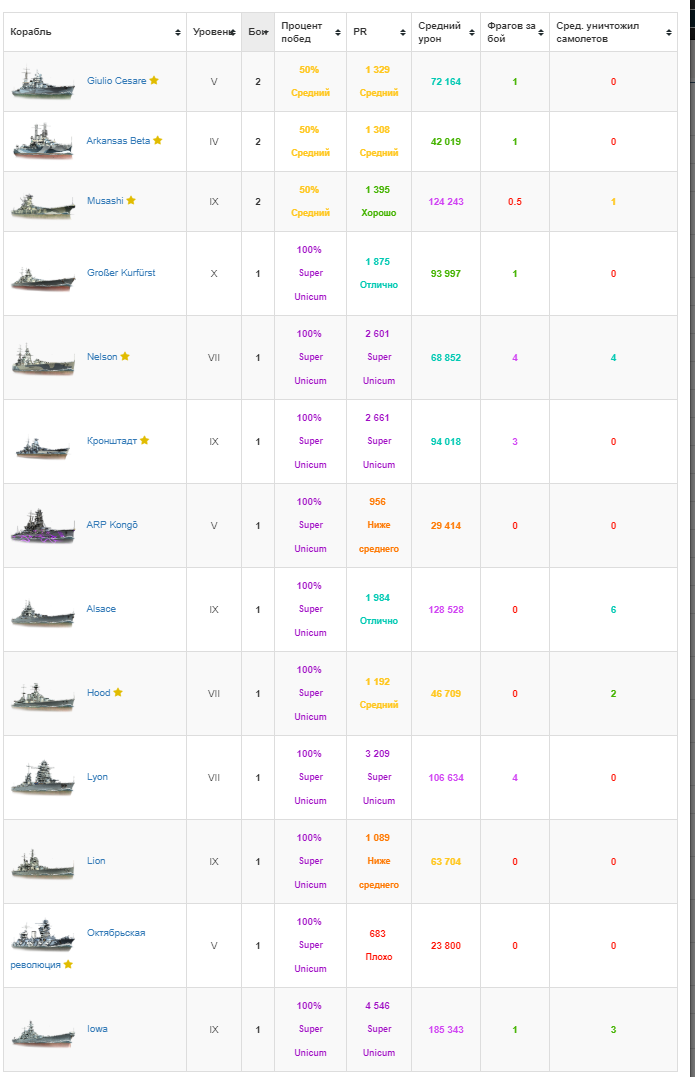Select Октябрьская революция PR value 683
Viewport: 695px width, 1077px height.
point(377,933)
